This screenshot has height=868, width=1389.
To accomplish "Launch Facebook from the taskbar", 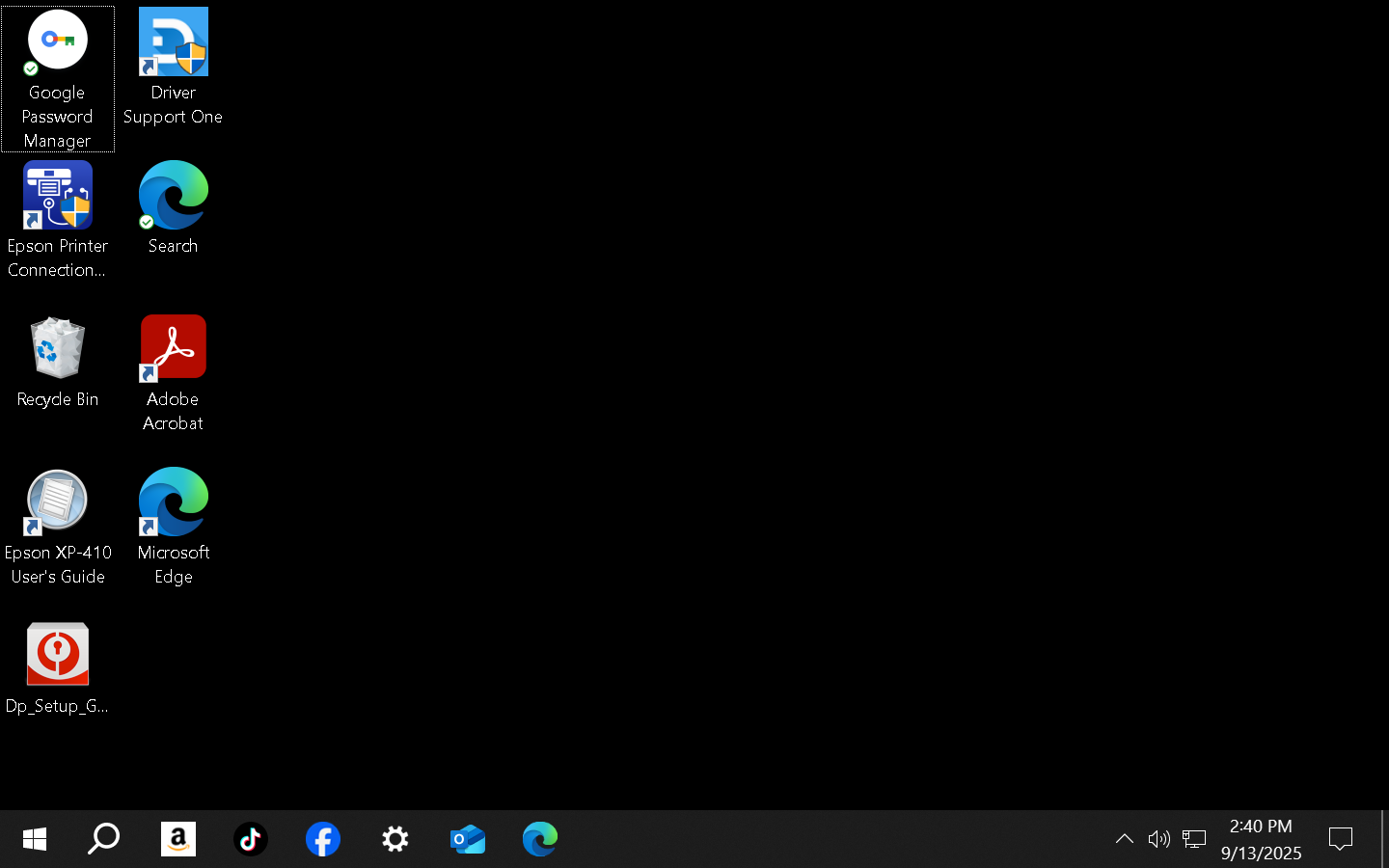I will pos(323,839).
